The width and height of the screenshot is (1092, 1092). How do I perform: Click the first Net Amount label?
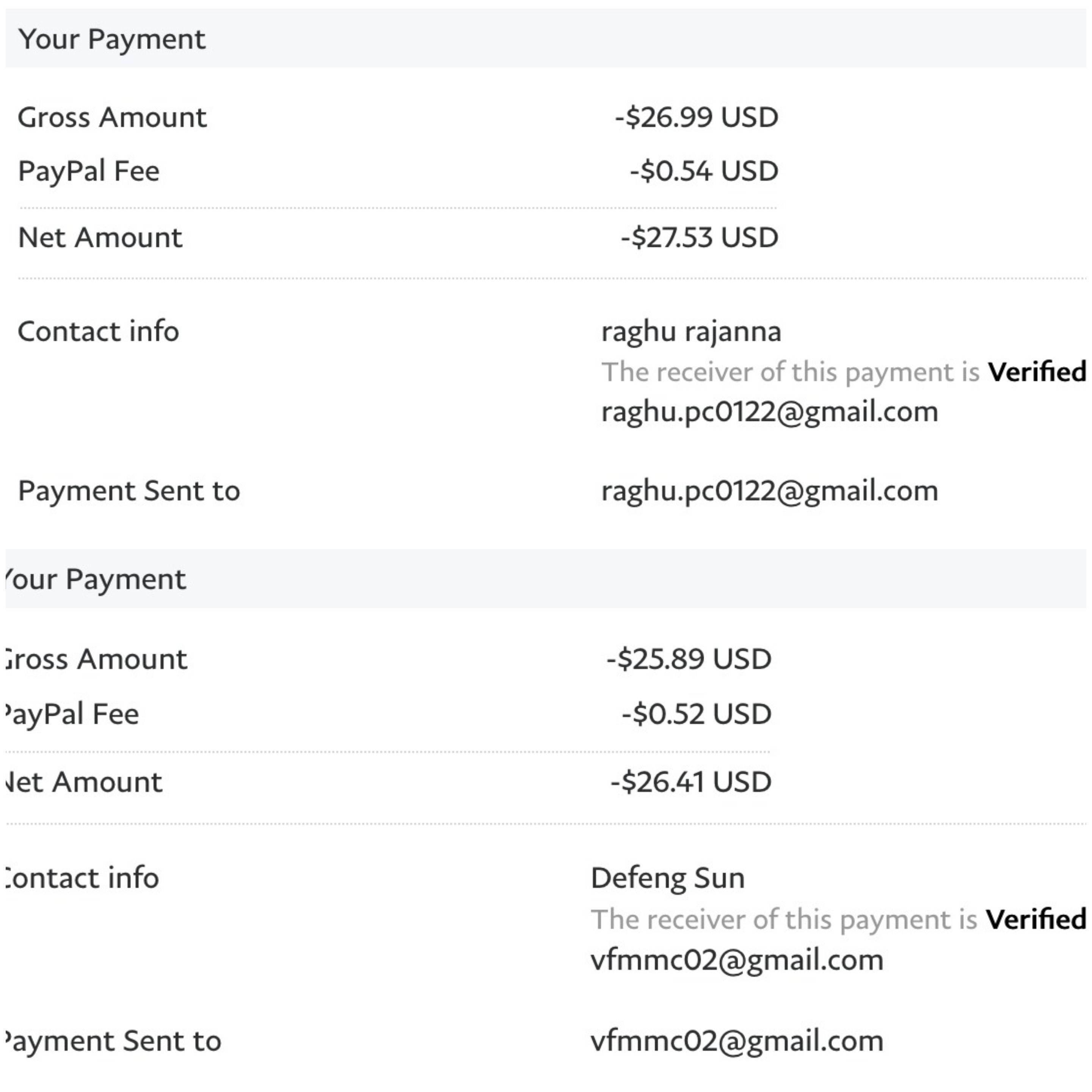pos(100,237)
